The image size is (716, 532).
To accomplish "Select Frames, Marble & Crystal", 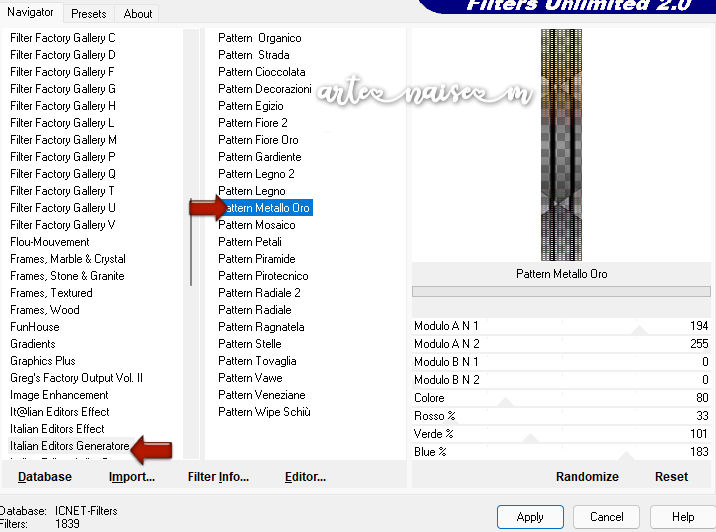I will pos(68,259).
